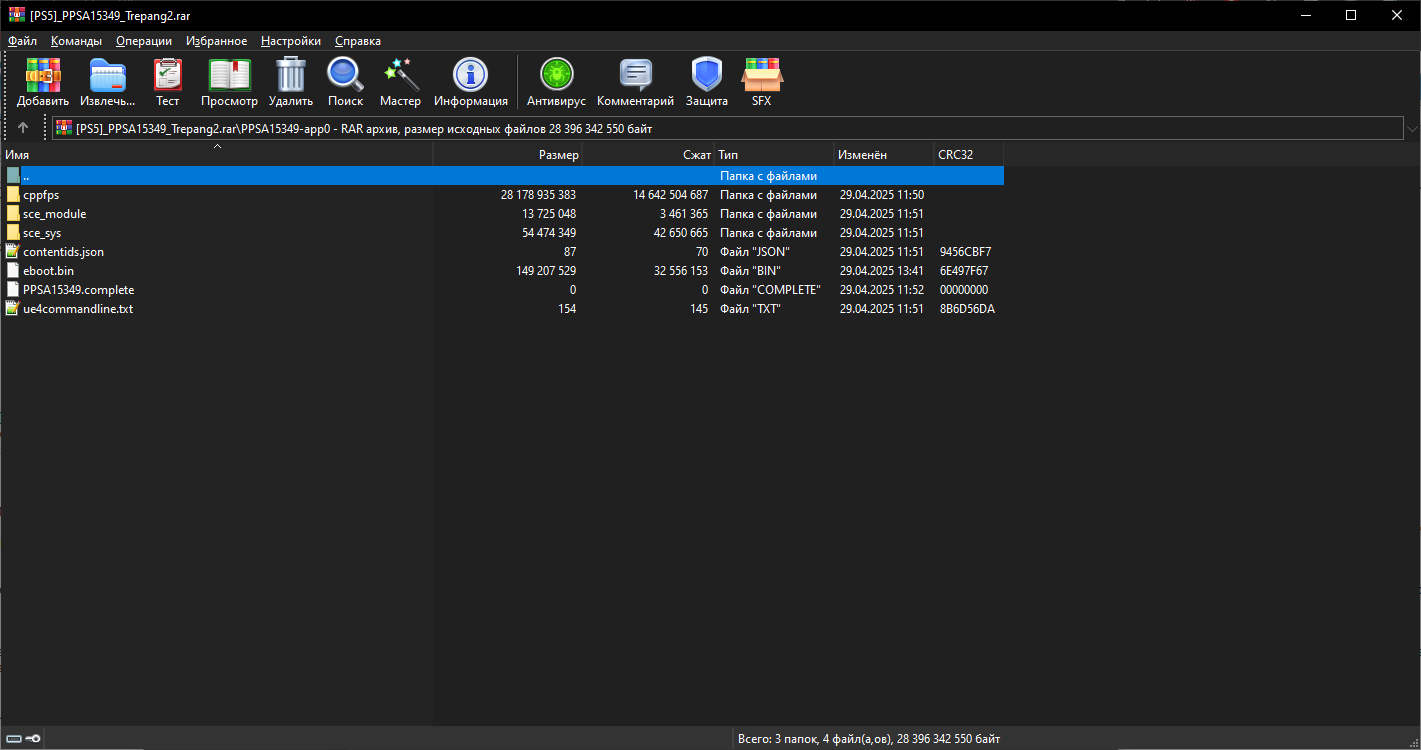Image resolution: width=1421 pixels, height=750 pixels.
Task: Select the eboot.bin file
Action: (x=48, y=271)
